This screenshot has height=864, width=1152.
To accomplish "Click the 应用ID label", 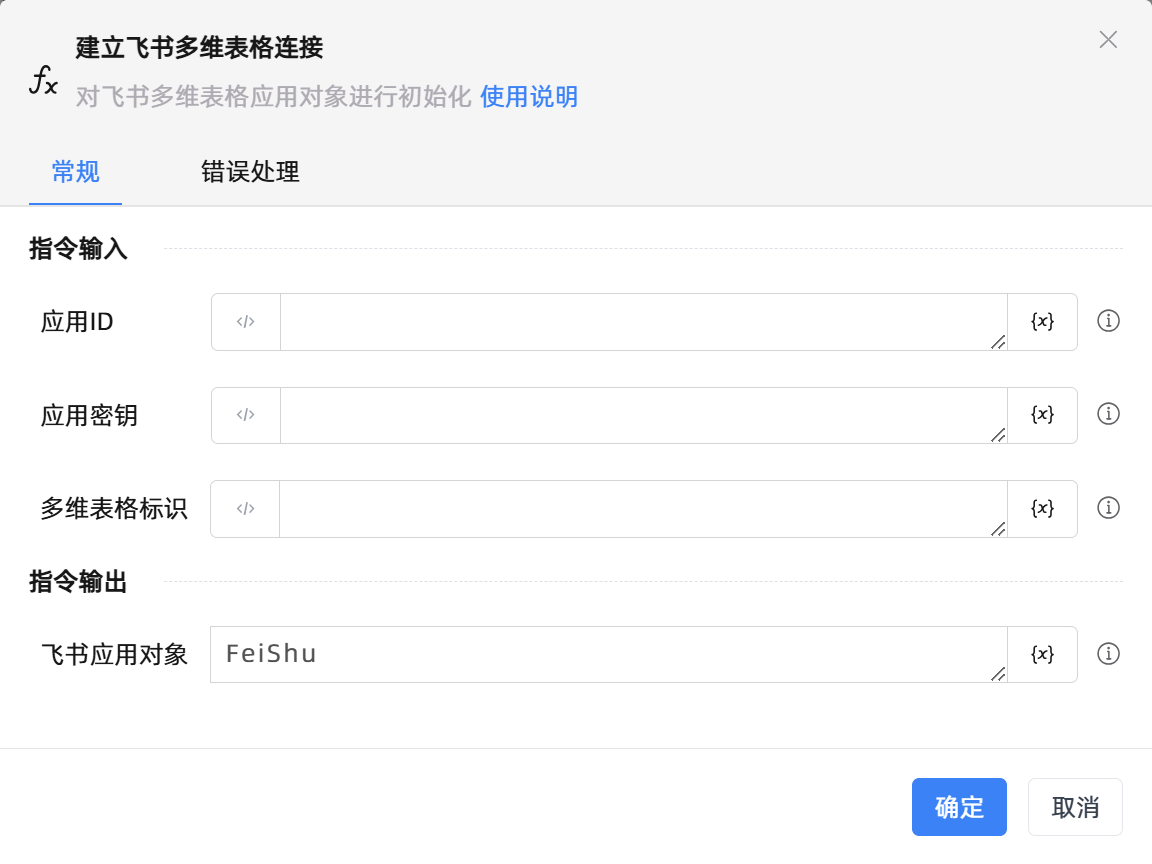I will [x=77, y=322].
